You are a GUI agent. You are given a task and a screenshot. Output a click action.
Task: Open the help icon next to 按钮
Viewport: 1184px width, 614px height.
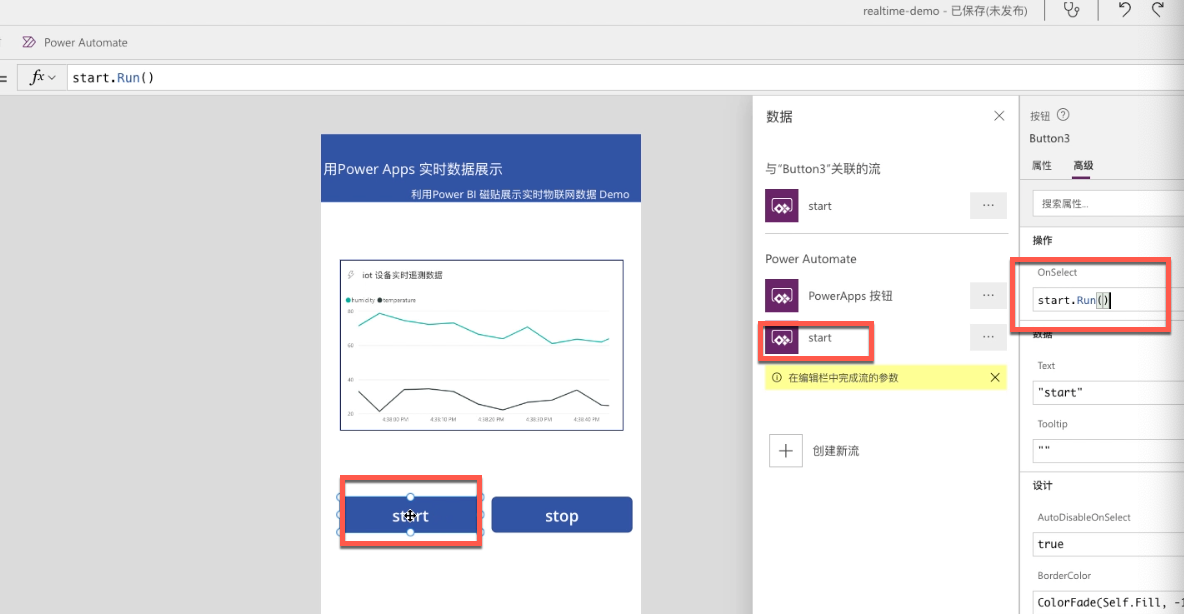tap(1063, 115)
